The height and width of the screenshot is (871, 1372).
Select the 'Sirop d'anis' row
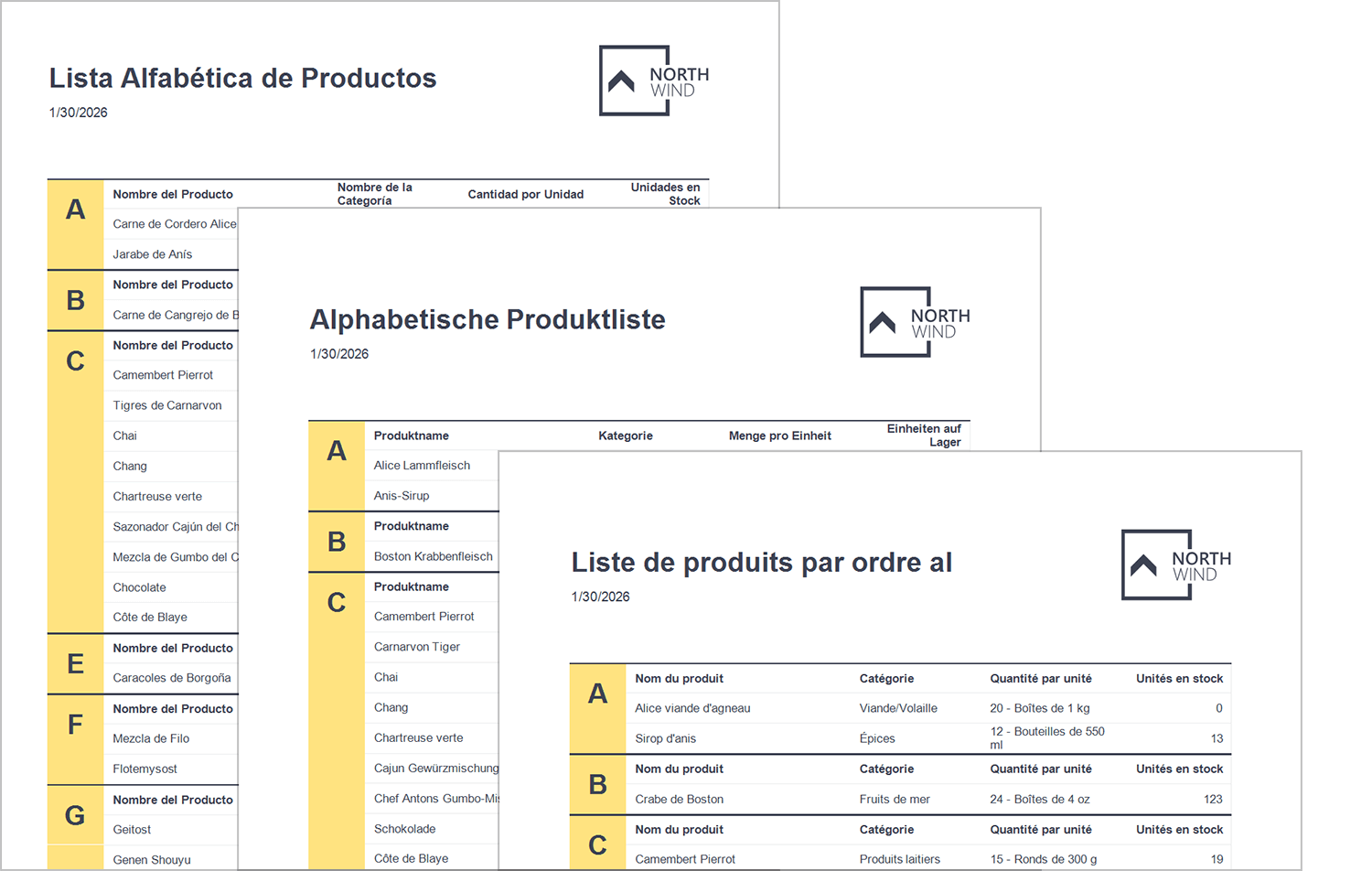(x=928, y=738)
